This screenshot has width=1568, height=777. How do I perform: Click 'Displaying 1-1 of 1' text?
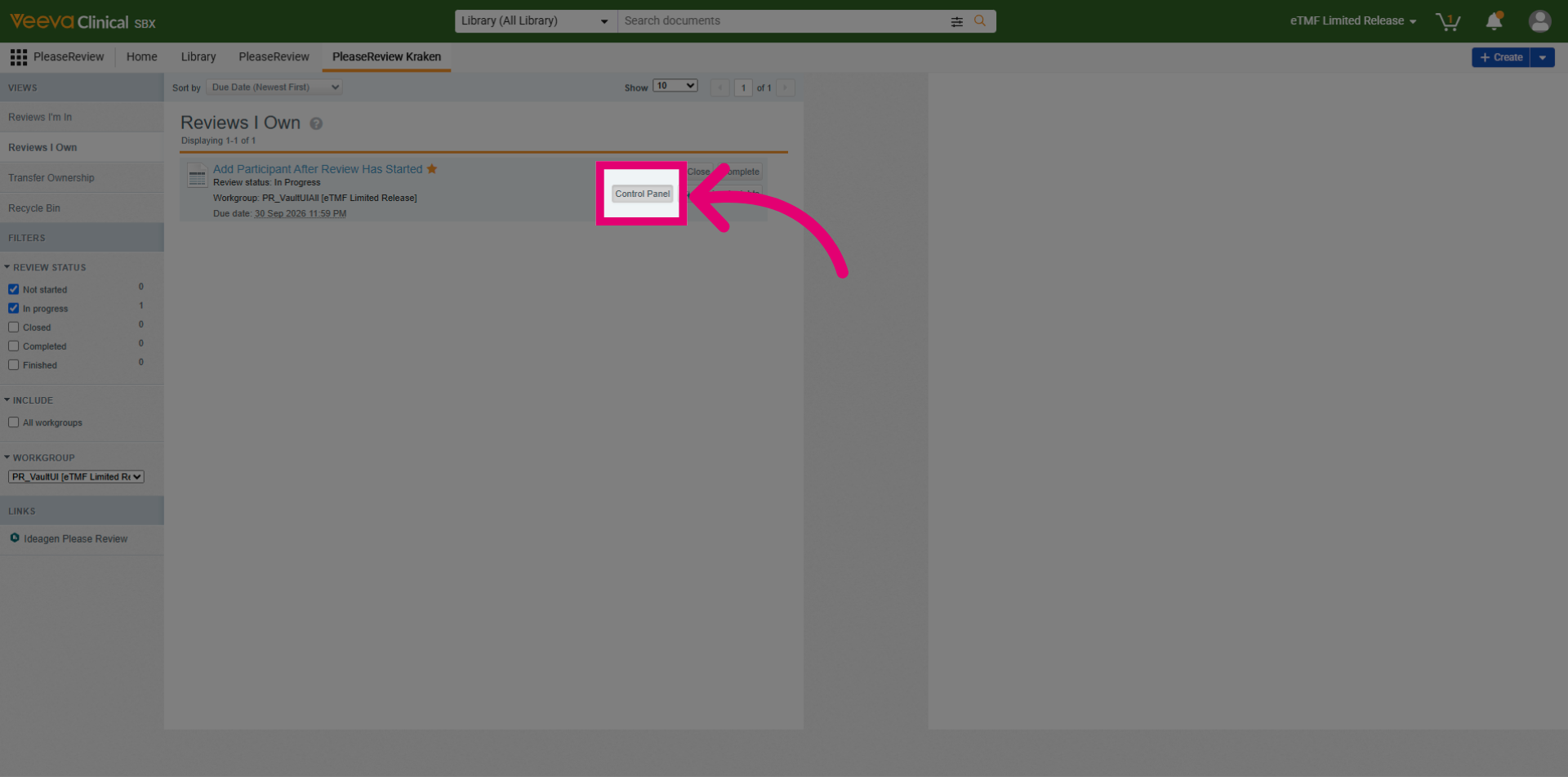218,141
